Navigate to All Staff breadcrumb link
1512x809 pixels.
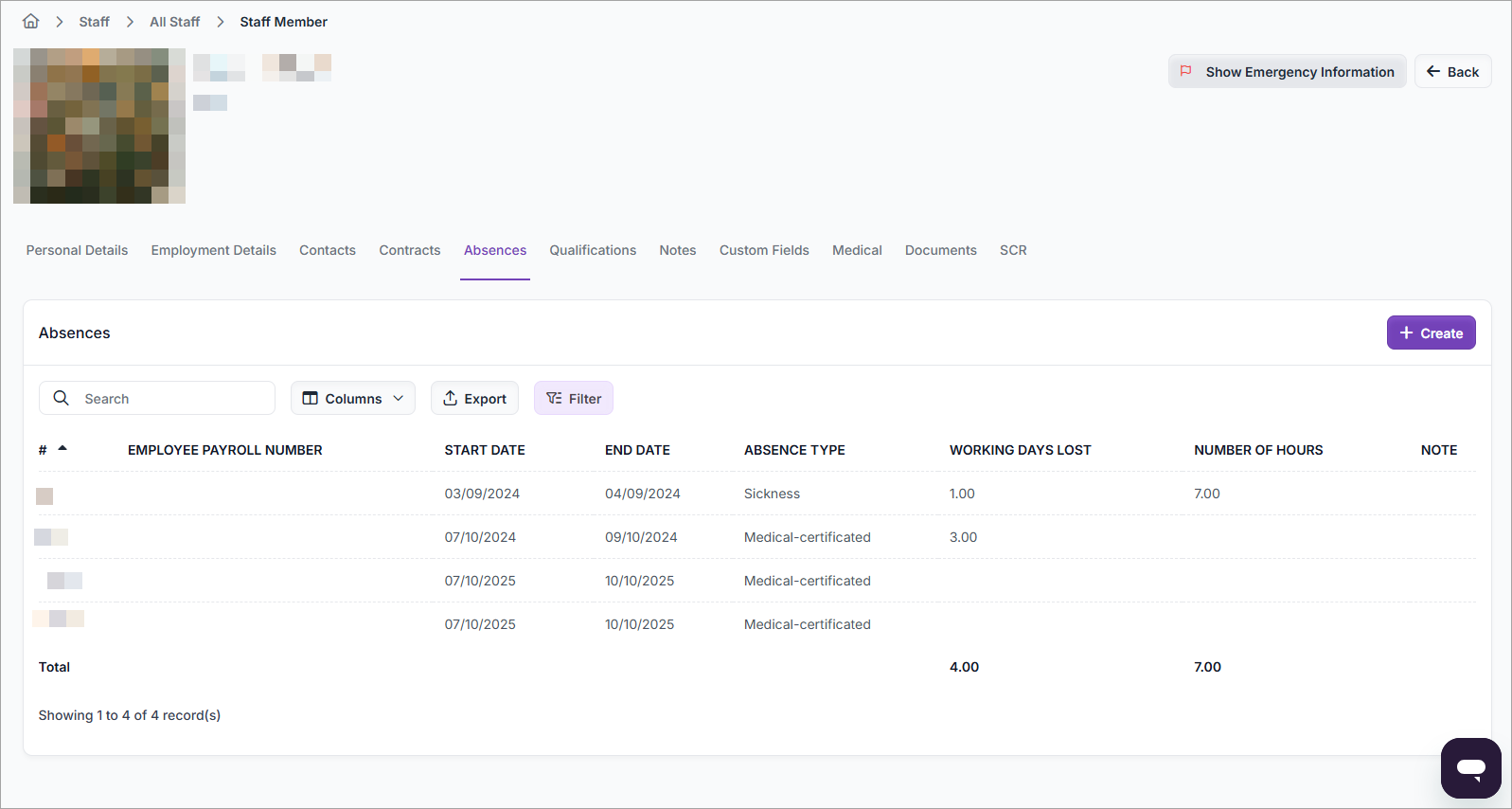pyautogui.click(x=174, y=22)
